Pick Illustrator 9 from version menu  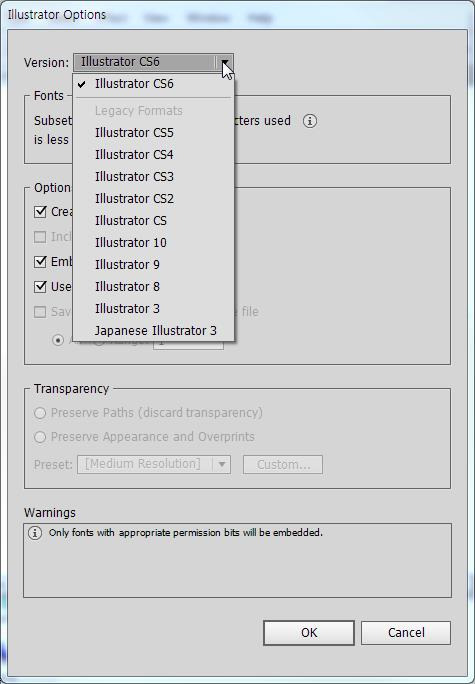tap(153, 265)
